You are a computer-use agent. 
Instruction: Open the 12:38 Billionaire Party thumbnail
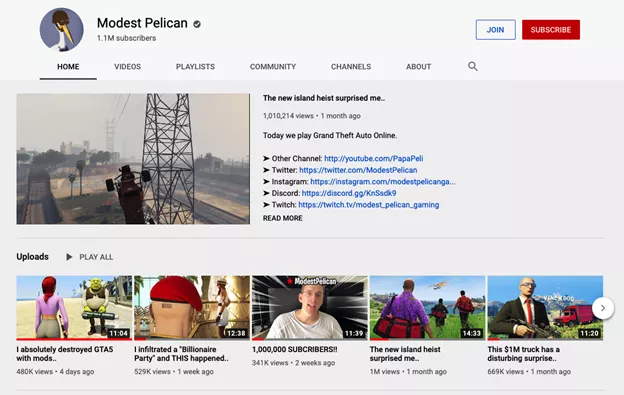pos(192,308)
